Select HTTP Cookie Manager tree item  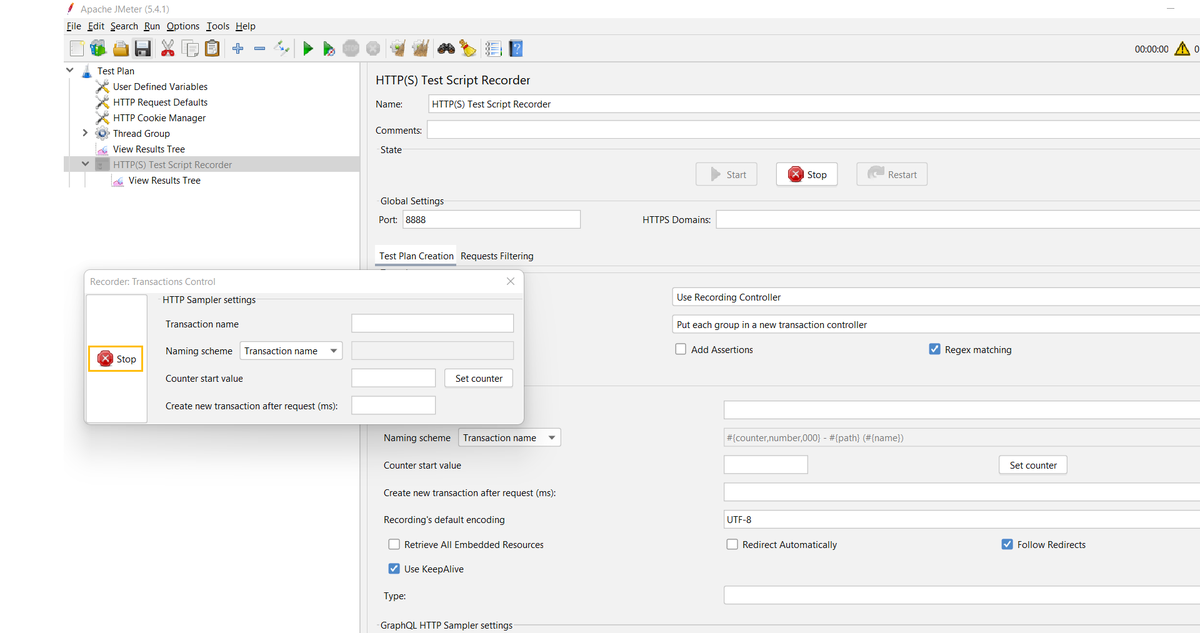pos(159,118)
